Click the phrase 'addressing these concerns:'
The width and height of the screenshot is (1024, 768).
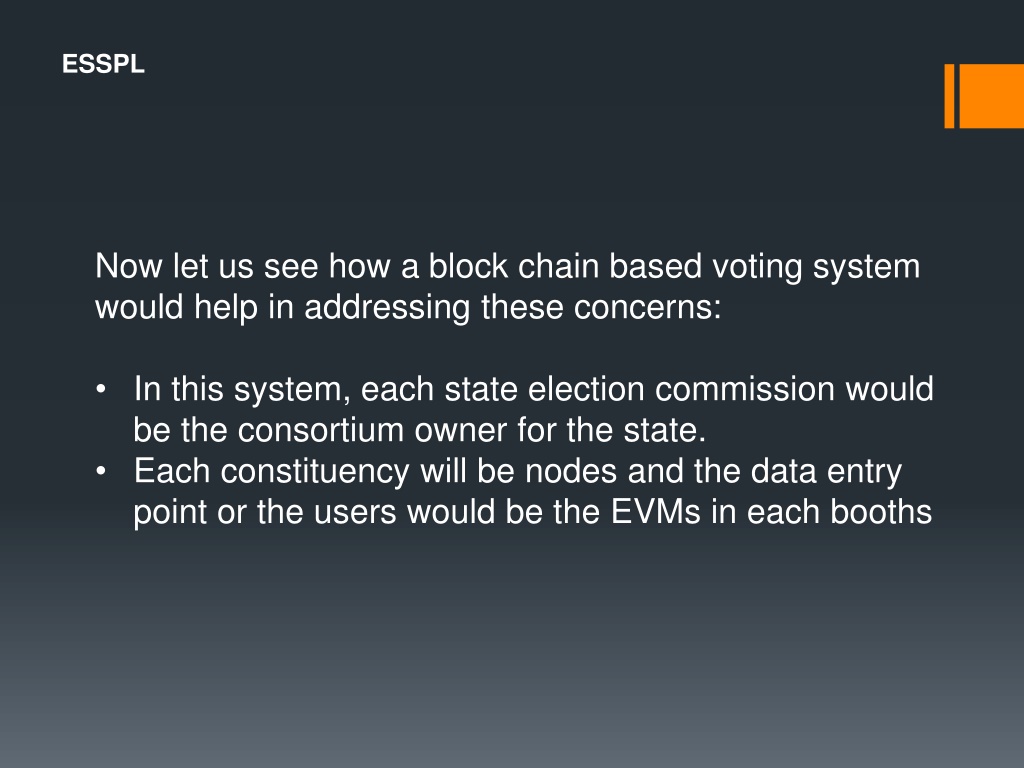(513, 308)
